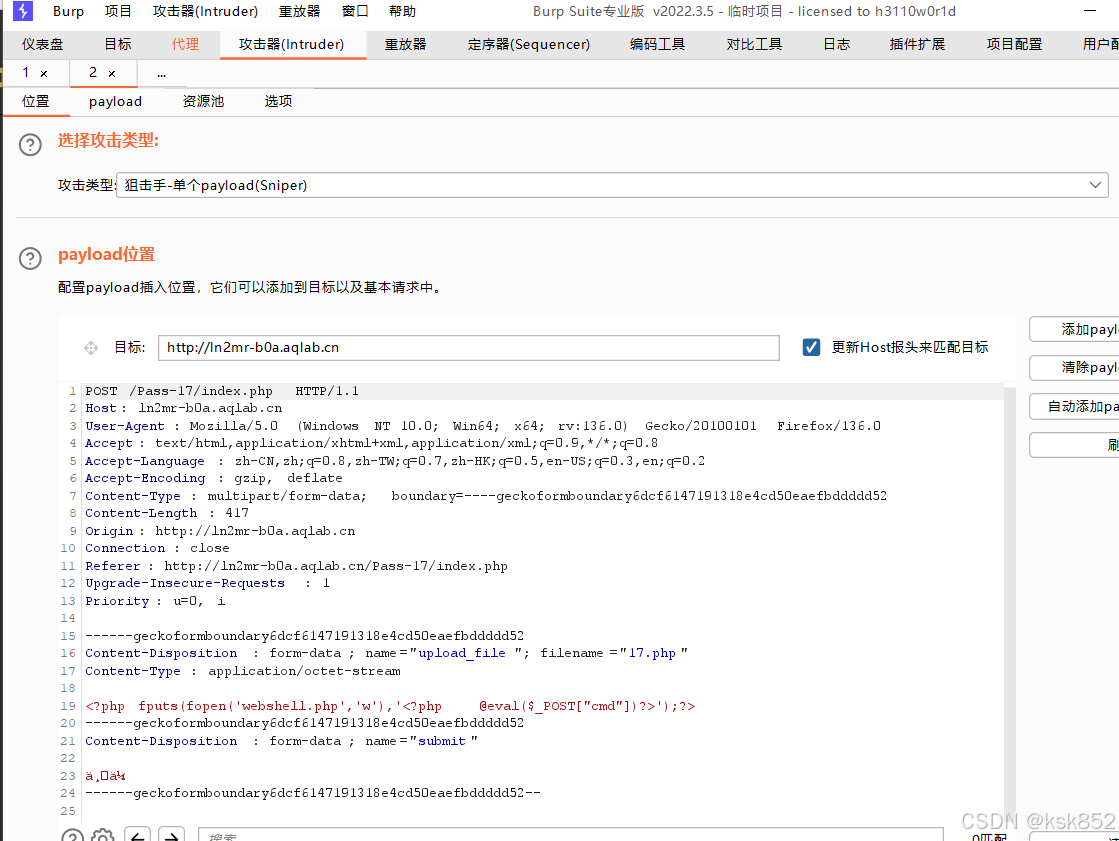Image resolution: width=1119 pixels, height=841 pixels.
Task: Select Intruder attack tab 1
Action: [x=26, y=73]
